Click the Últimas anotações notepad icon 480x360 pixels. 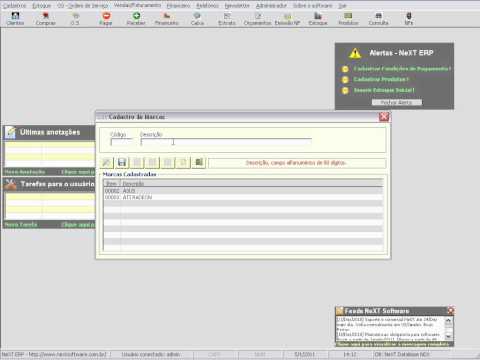click(11, 132)
